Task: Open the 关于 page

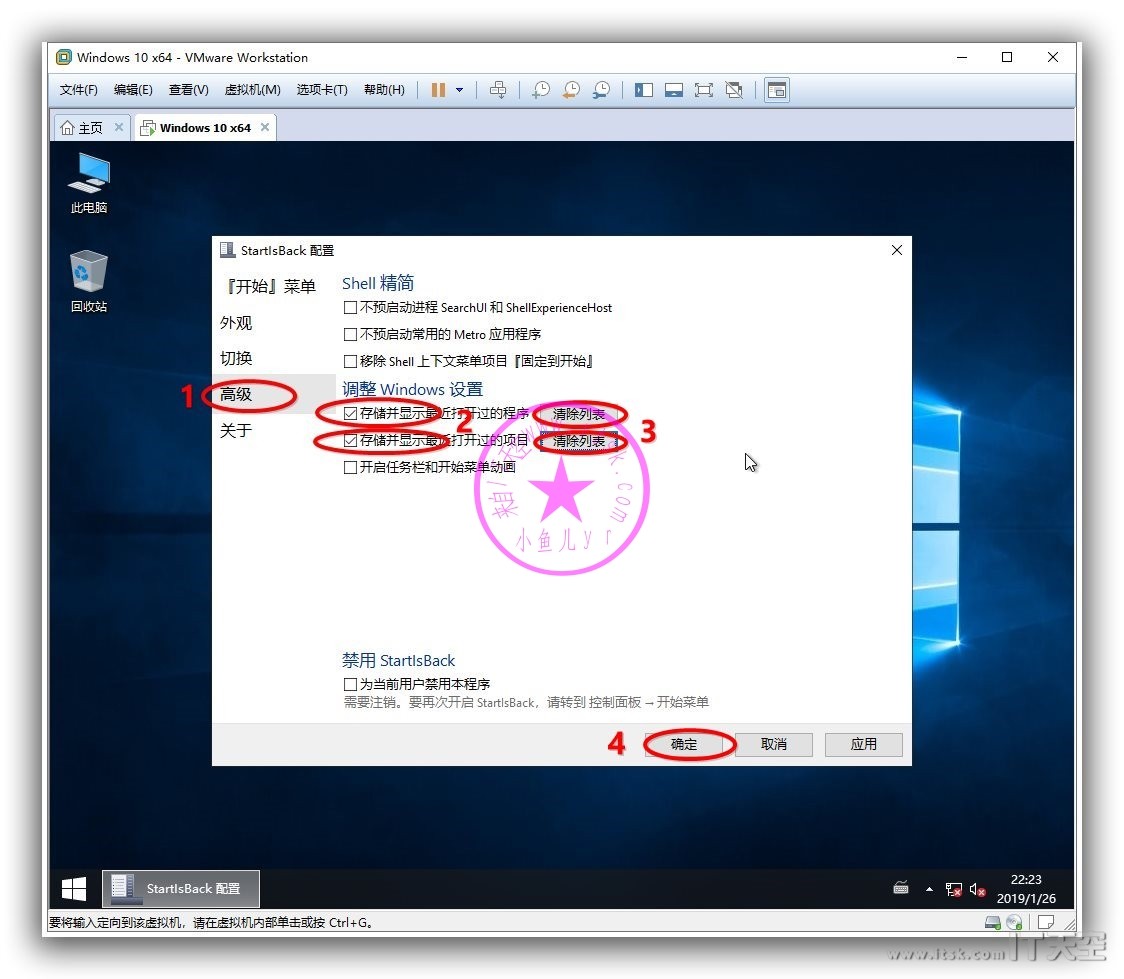Action: pyautogui.click(x=237, y=430)
